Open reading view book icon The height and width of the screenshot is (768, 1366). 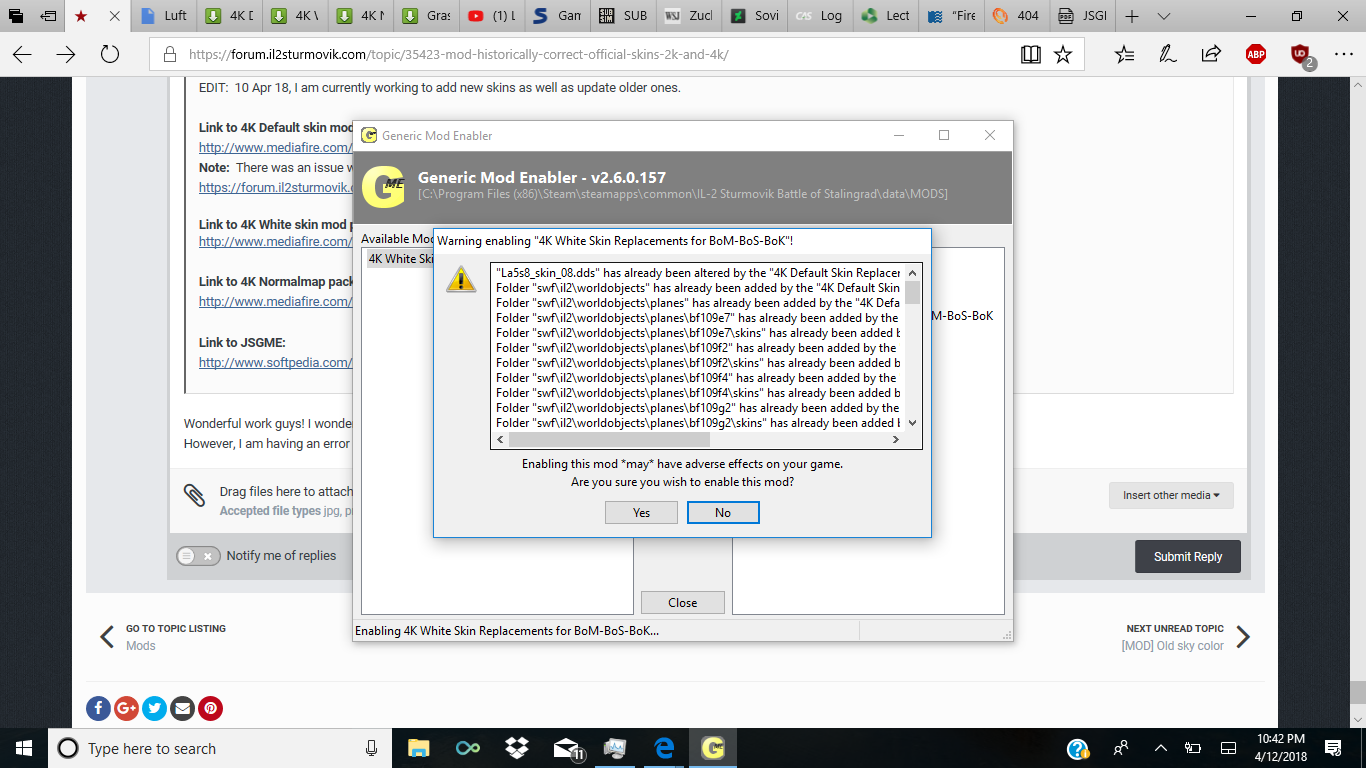(1031, 54)
